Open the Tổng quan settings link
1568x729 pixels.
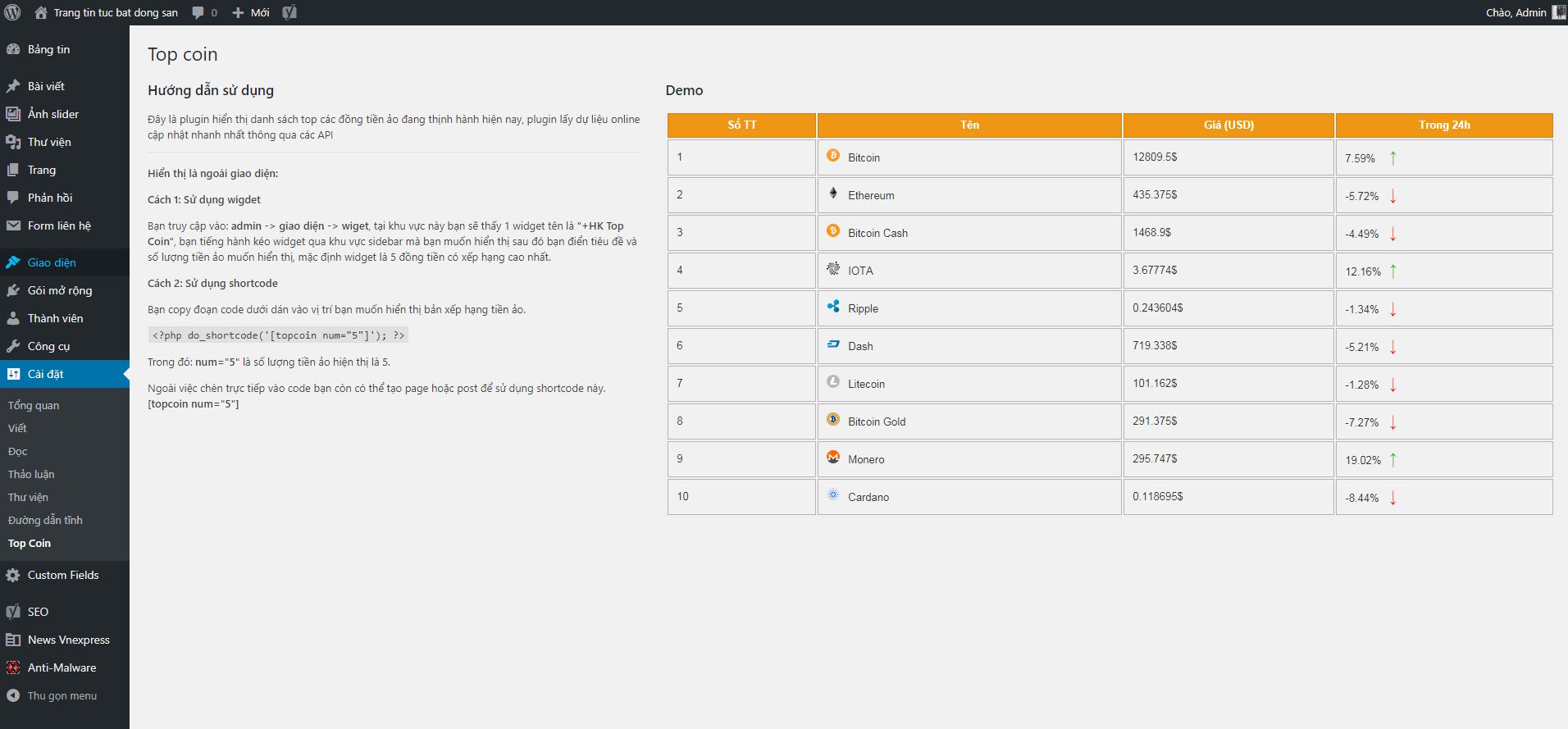[x=34, y=405]
